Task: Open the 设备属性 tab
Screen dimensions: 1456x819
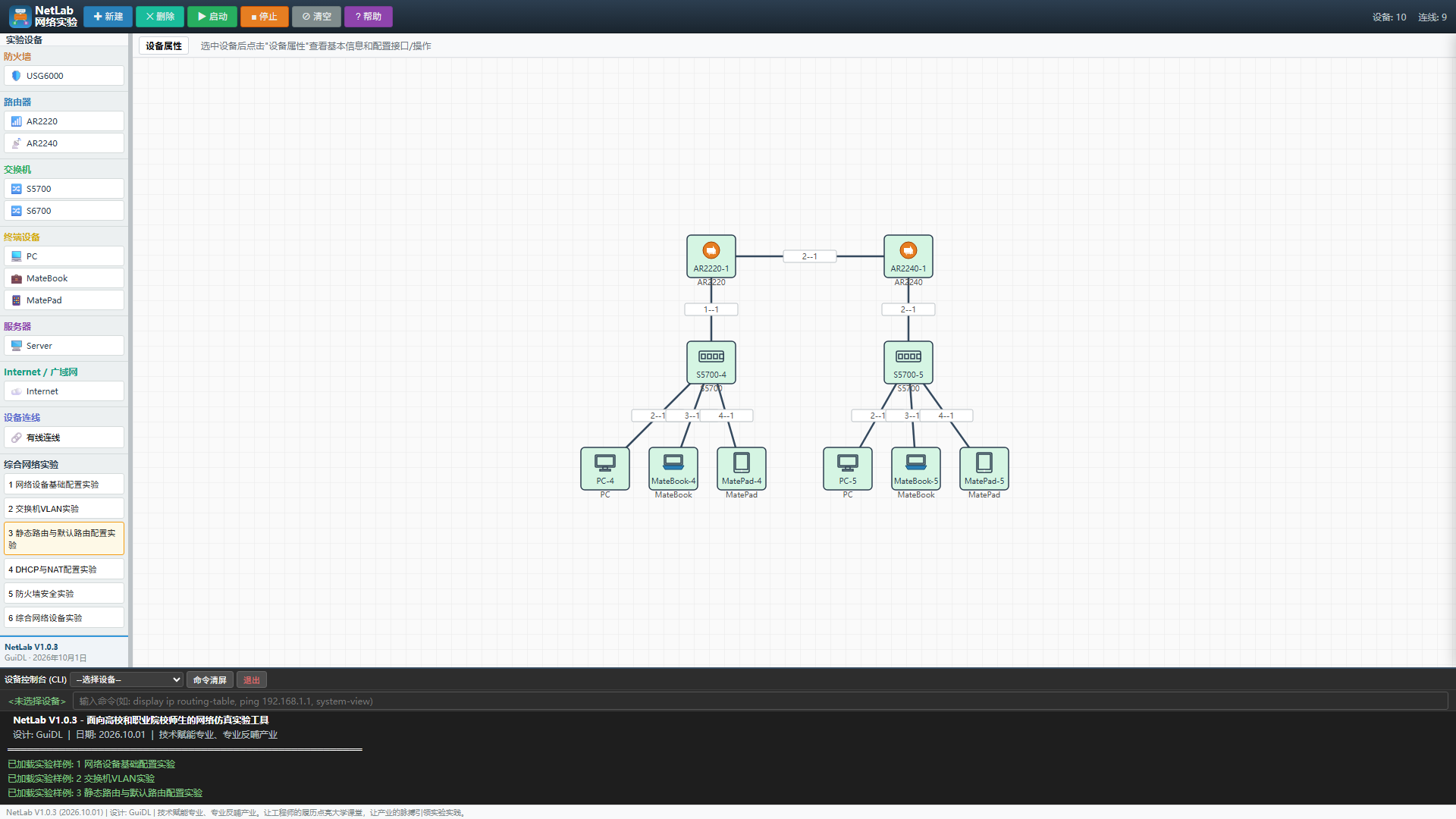Action: pyautogui.click(x=164, y=46)
